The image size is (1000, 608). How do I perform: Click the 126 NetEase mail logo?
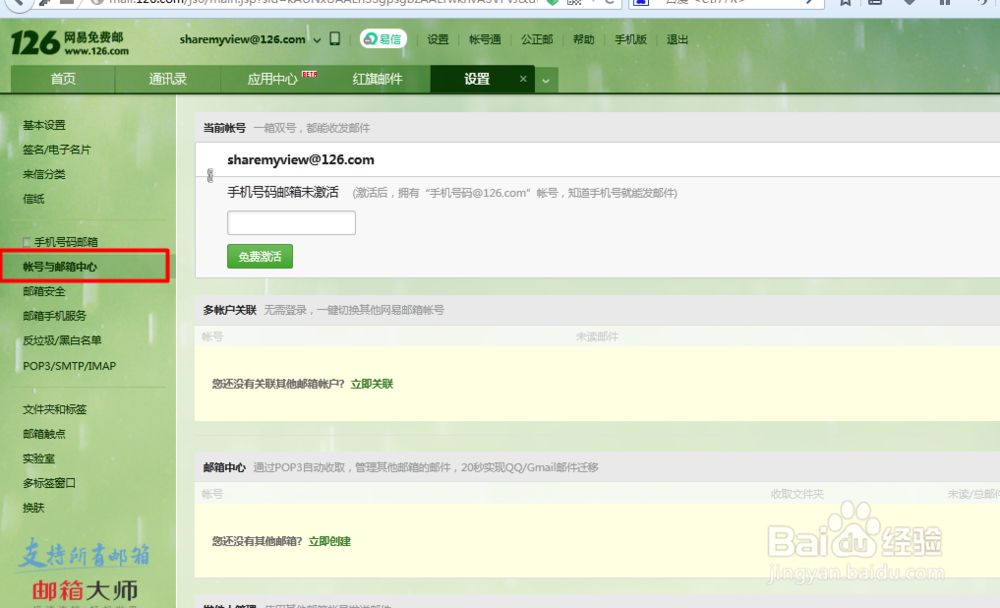[x=70, y=42]
